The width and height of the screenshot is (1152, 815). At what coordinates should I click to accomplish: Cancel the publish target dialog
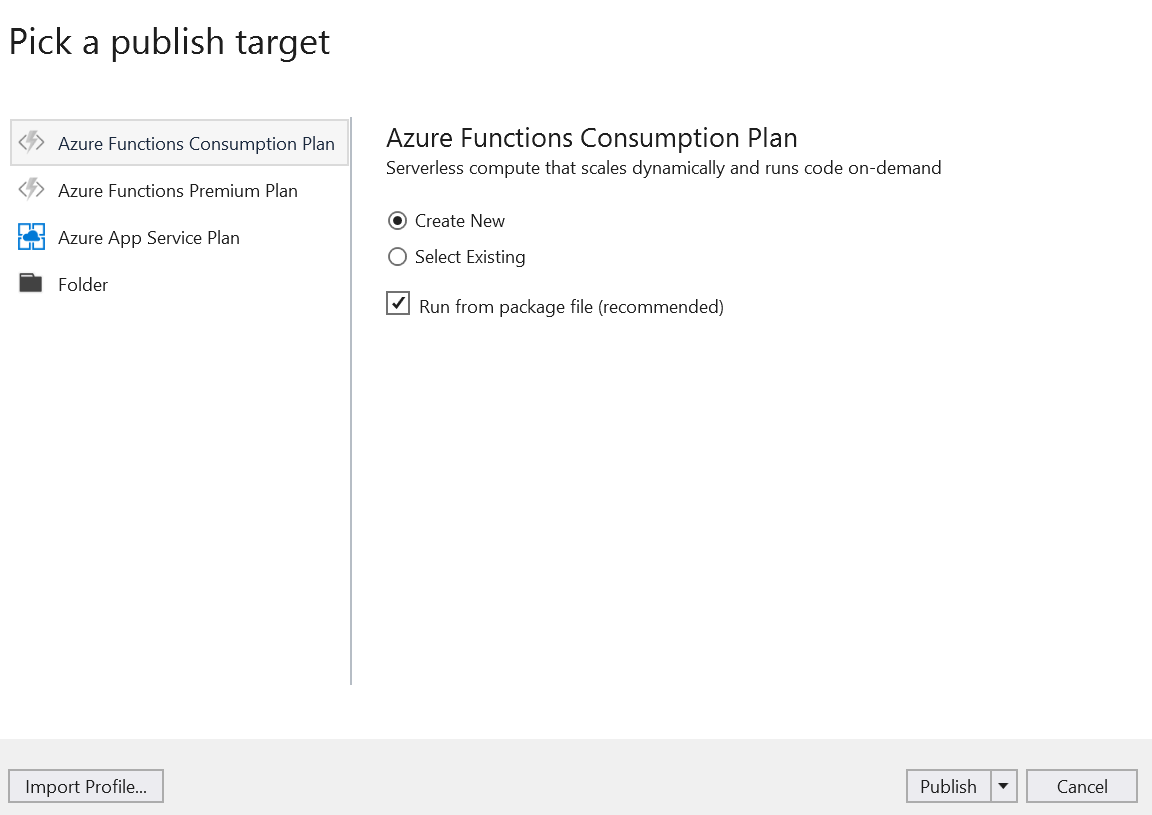click(1081, 786)
